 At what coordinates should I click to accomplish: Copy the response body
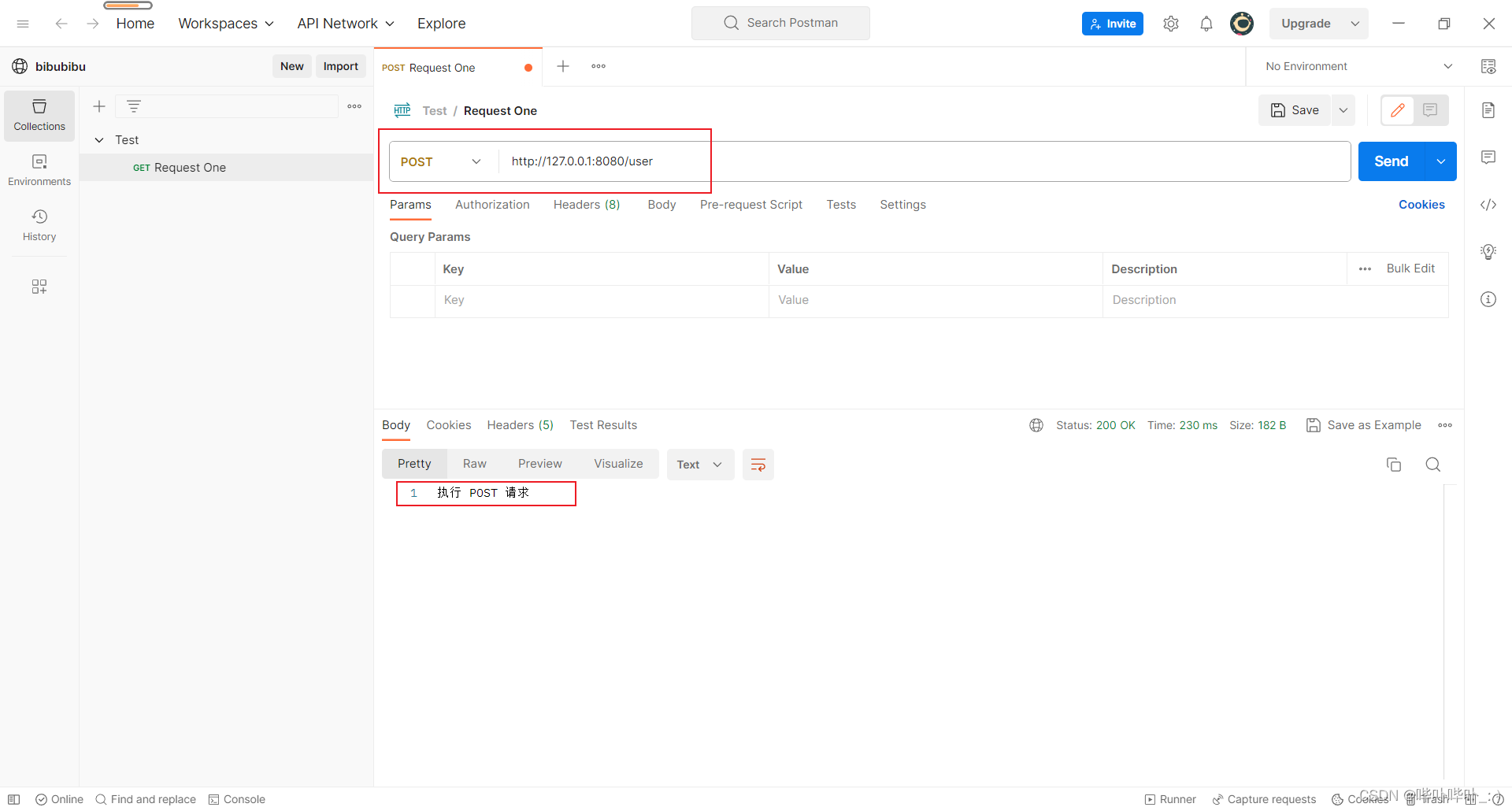click(1394, 465)
